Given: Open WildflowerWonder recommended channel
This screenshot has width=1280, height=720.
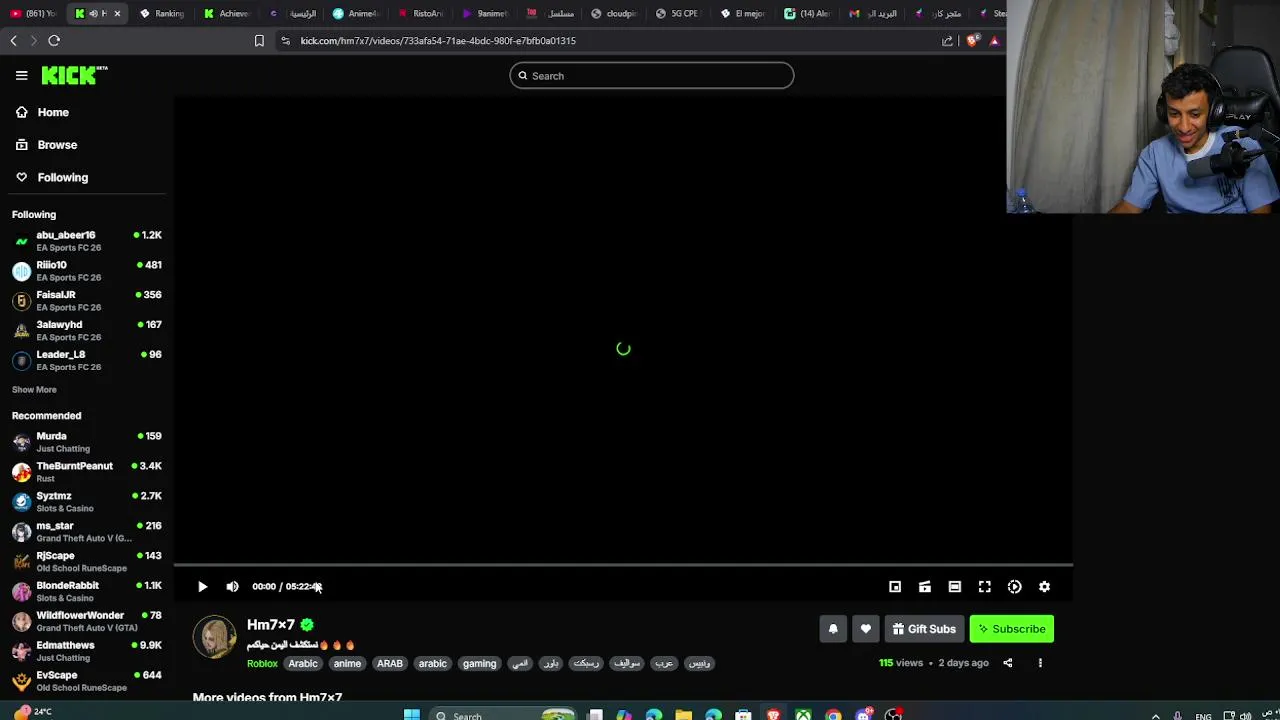Looking at the screenshot, I should 87,621.
